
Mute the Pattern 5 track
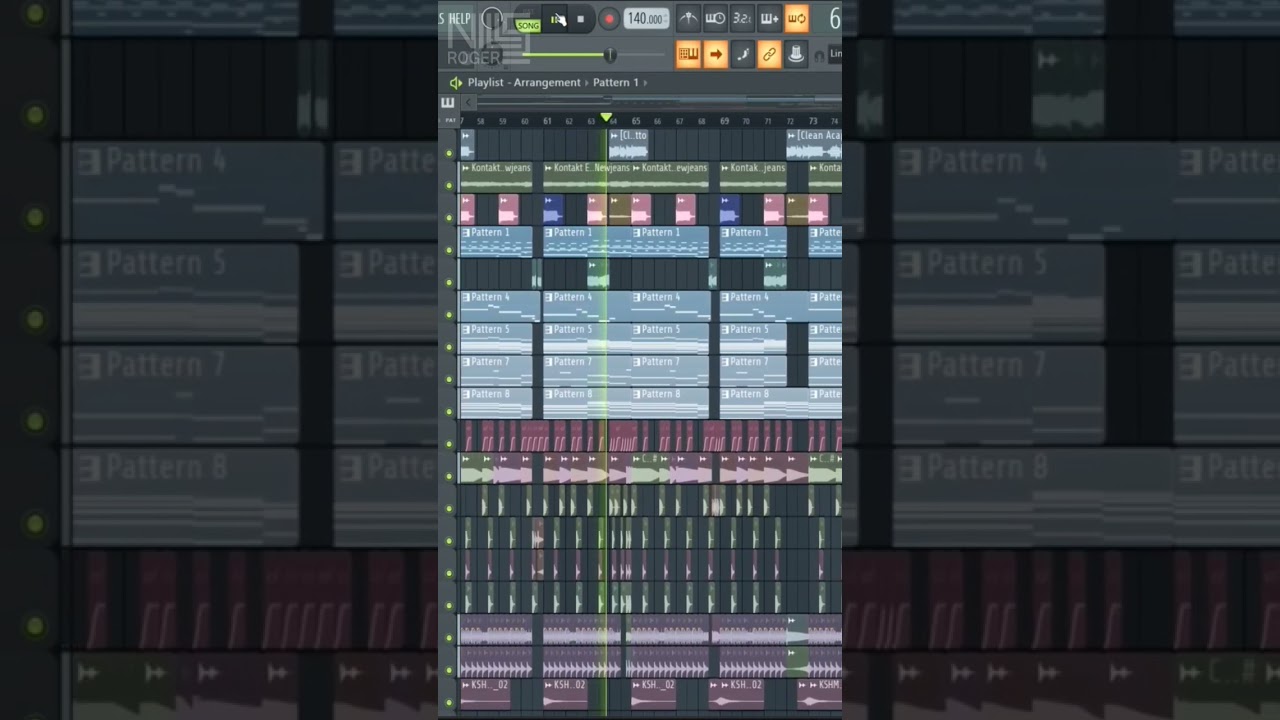[449, 347]
